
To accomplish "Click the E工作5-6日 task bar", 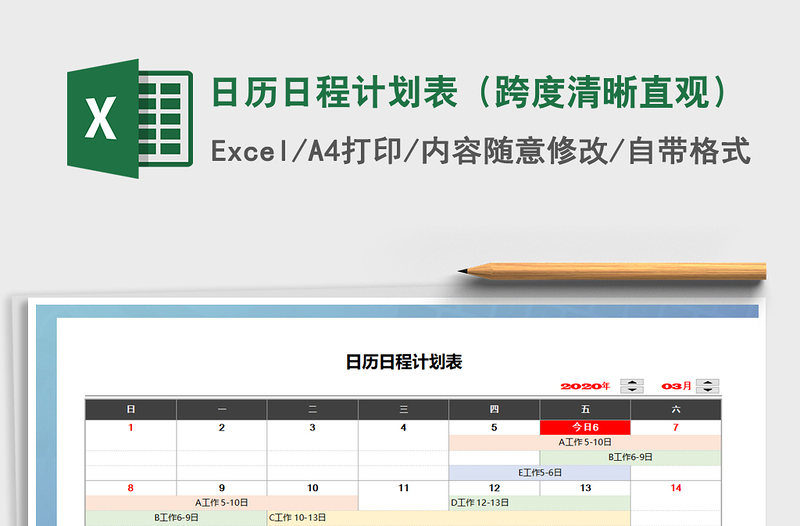I will coord(540,473).
